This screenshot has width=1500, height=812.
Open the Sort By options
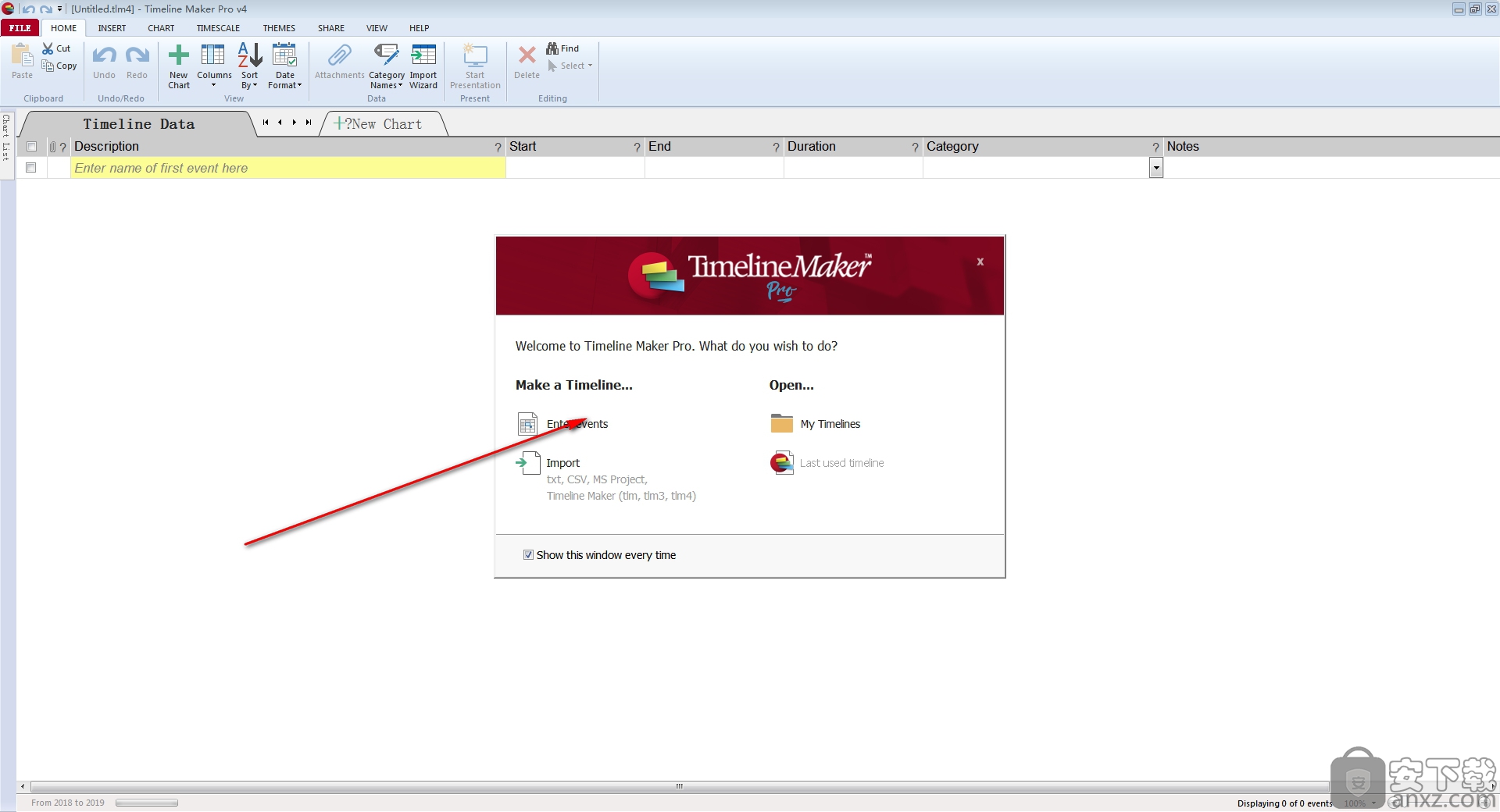(250, 66)
